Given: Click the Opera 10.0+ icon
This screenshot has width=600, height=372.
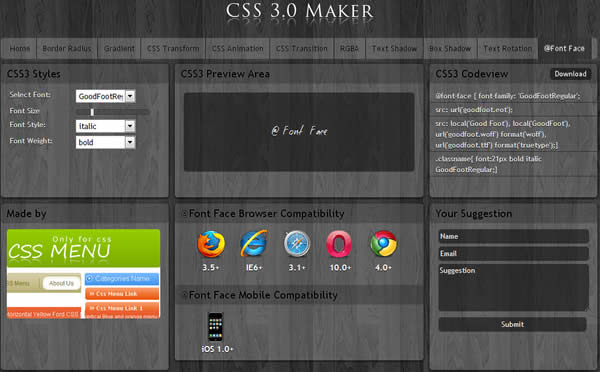Looking at the screenshot, I should tap(339, 244).
